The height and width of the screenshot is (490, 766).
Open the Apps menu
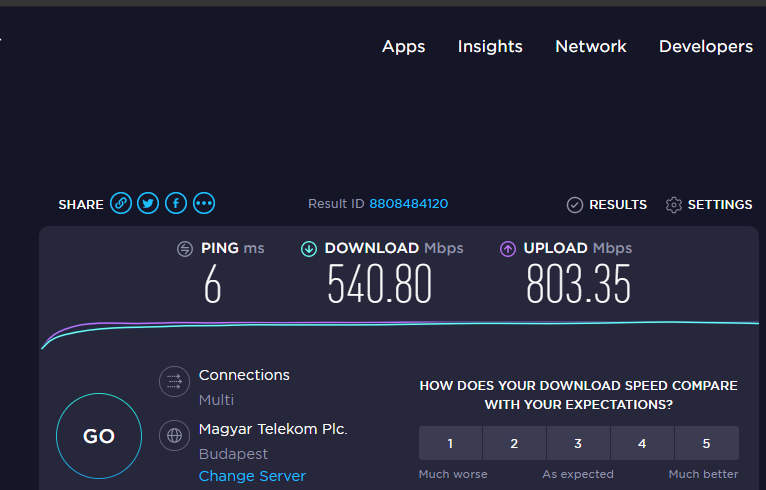(x=404, y=46)
